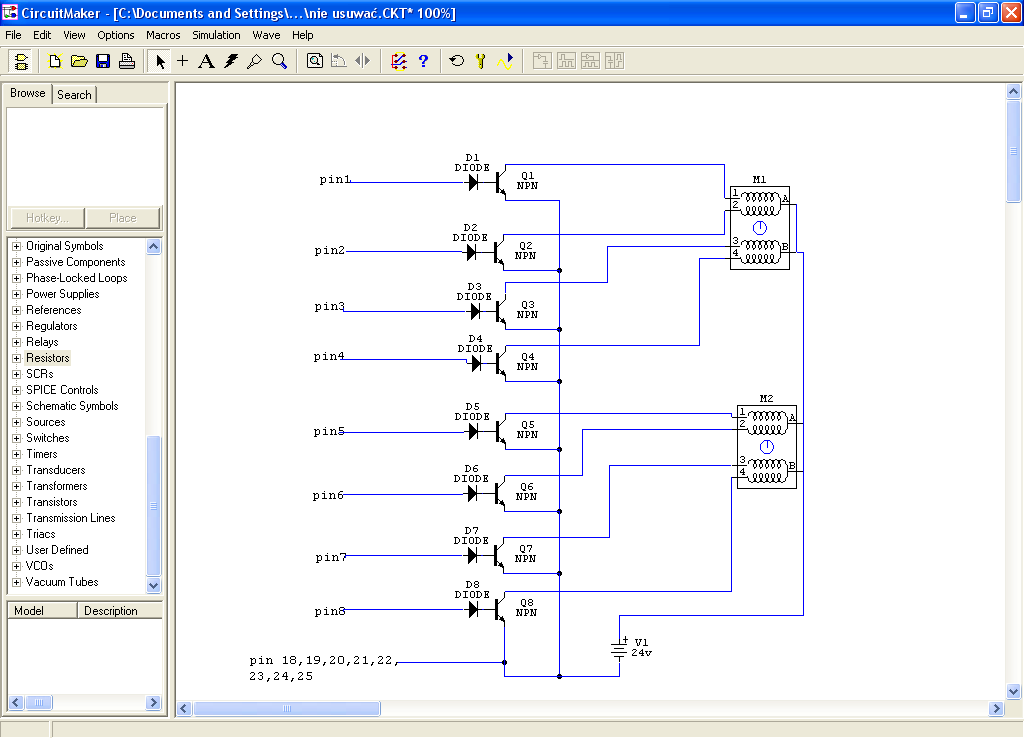
Task: Click the Save diskette icon
Action: point(103,61)
